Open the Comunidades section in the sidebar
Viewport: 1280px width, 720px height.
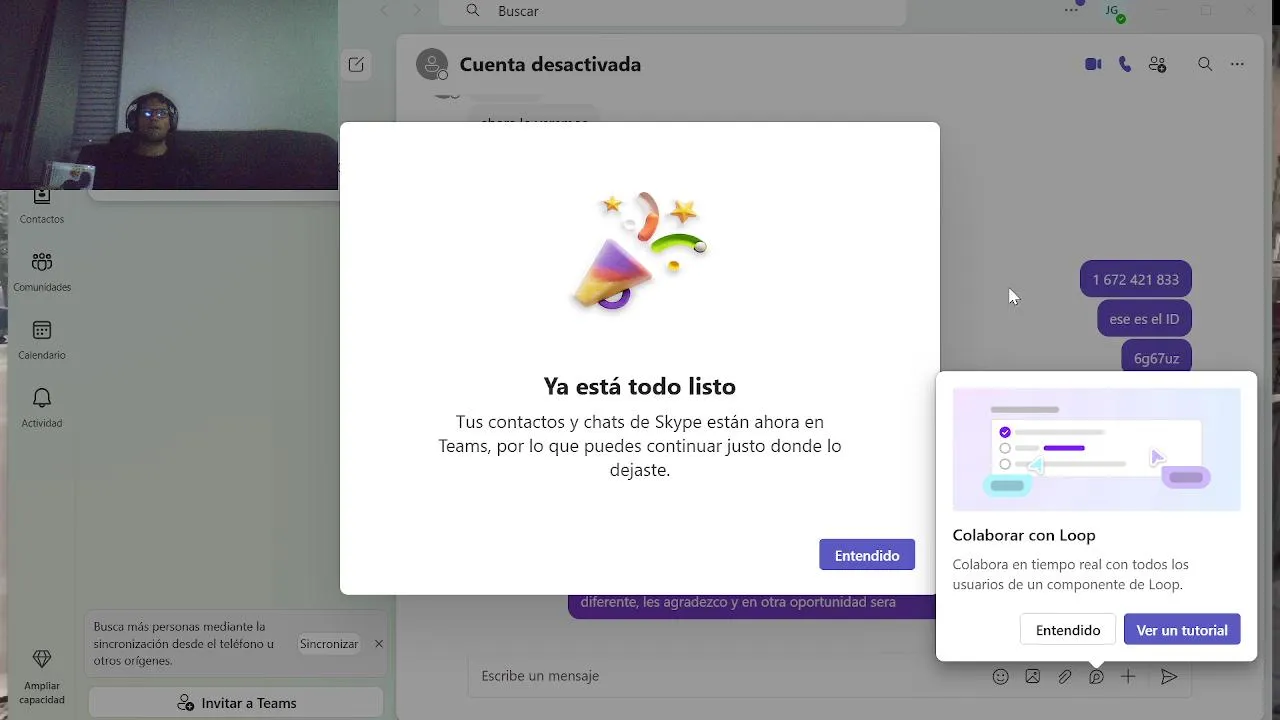coord(42,272)
